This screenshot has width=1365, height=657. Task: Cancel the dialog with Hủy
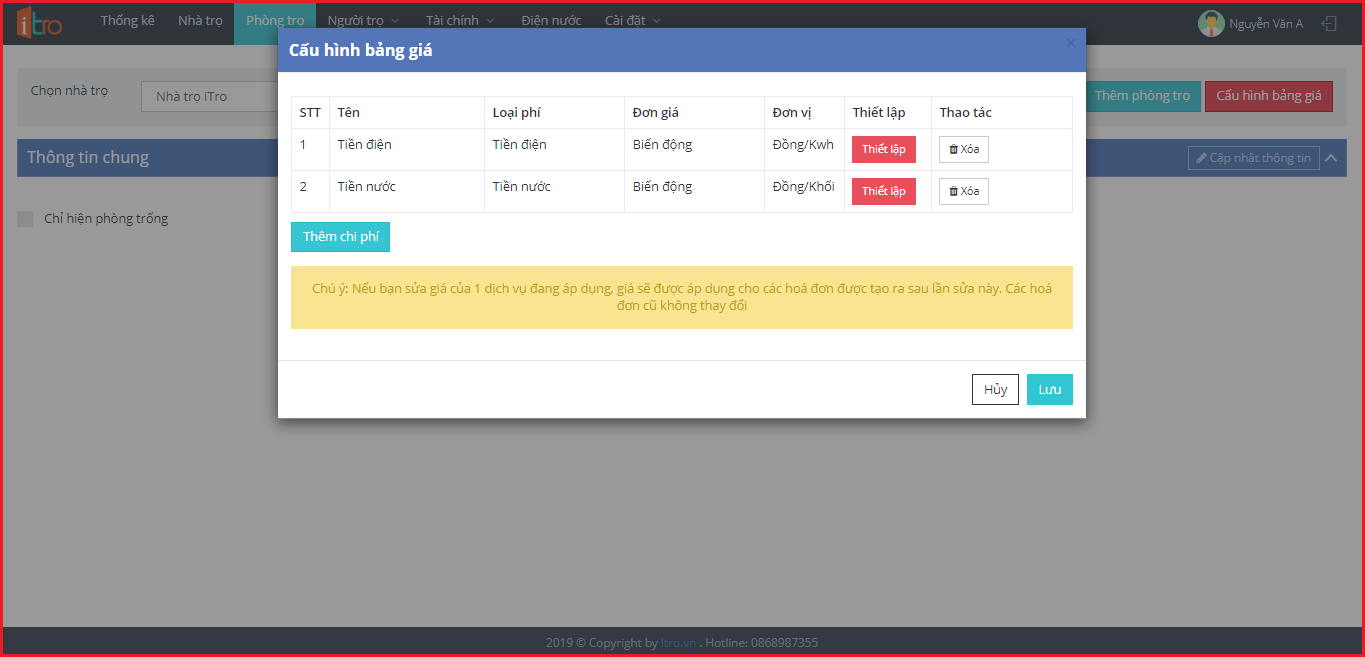[995, 389]
